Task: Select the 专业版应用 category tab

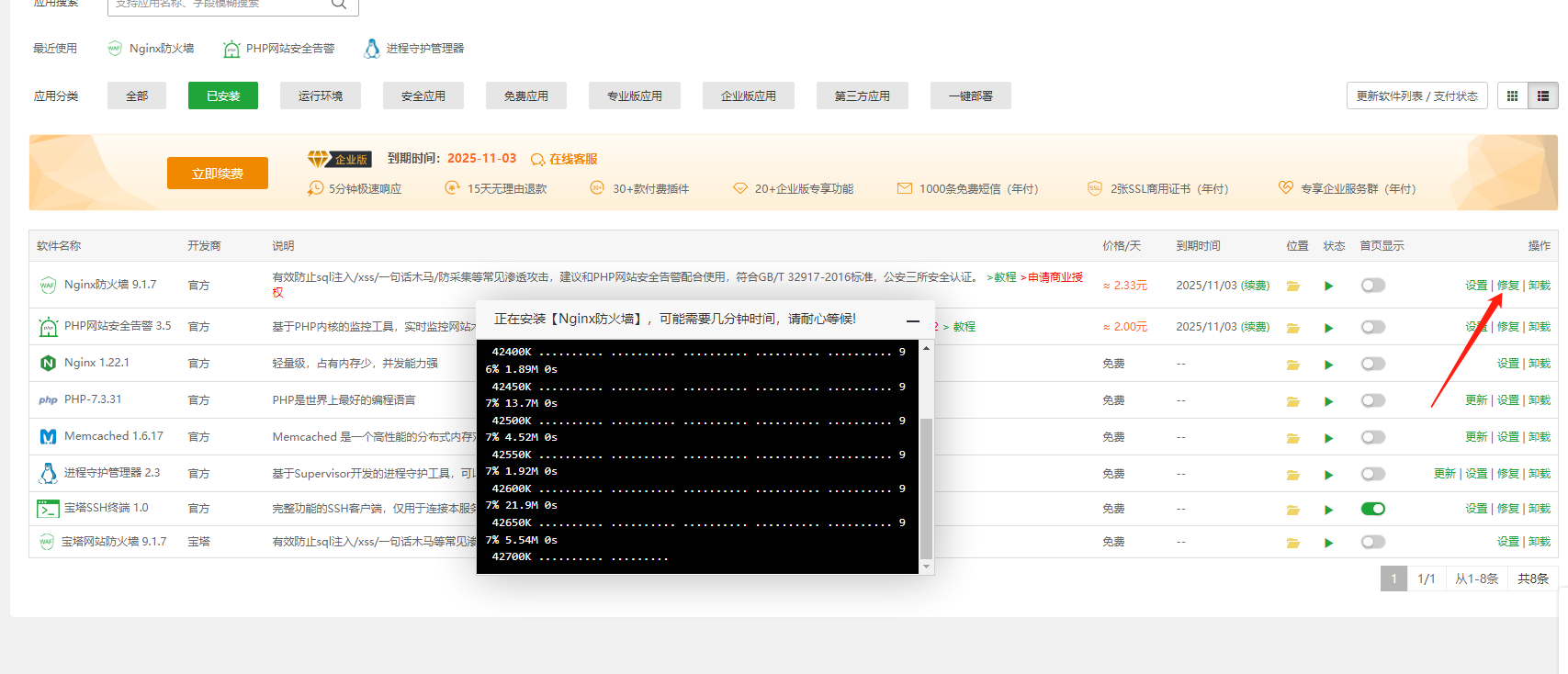Action: [635, 95]
